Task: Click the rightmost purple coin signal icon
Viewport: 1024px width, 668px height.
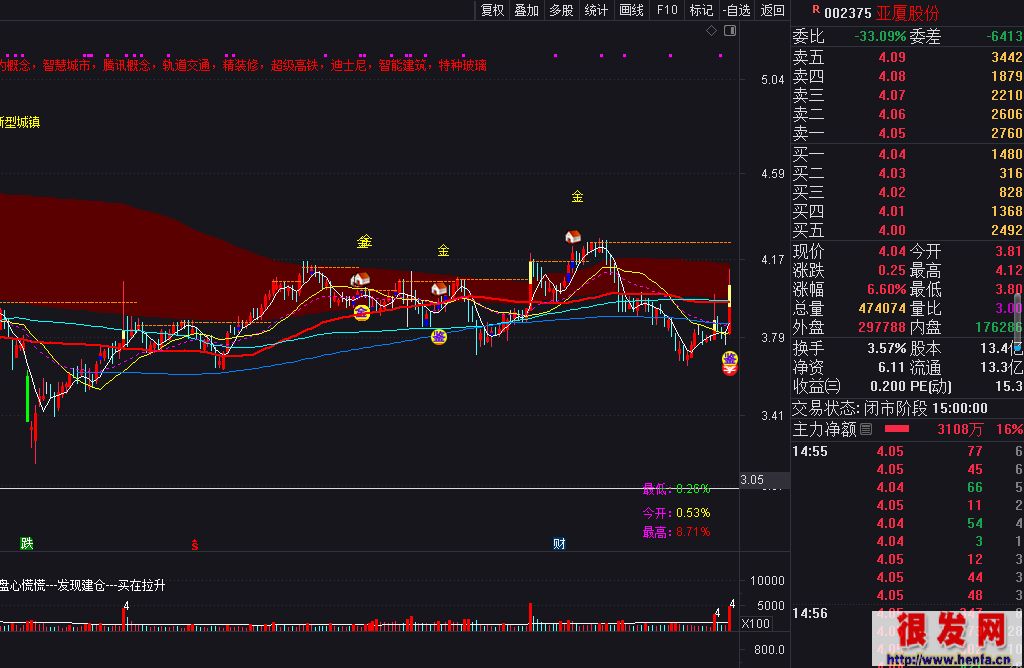Action: [730, 358]
